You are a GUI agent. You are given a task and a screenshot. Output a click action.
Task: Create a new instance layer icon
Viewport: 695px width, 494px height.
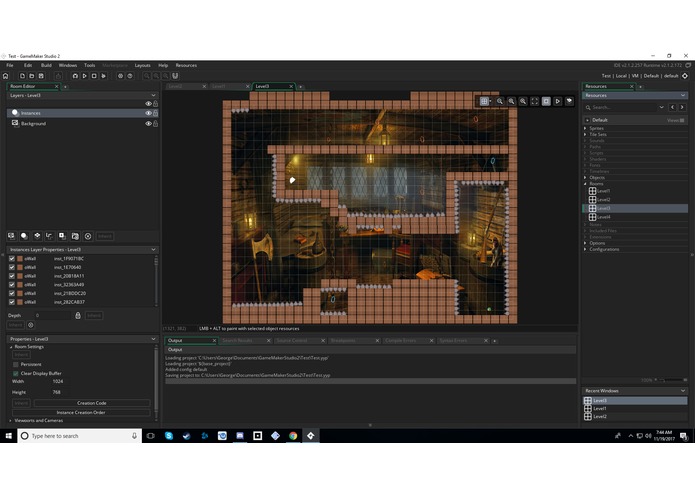click(x=24, y=236)
